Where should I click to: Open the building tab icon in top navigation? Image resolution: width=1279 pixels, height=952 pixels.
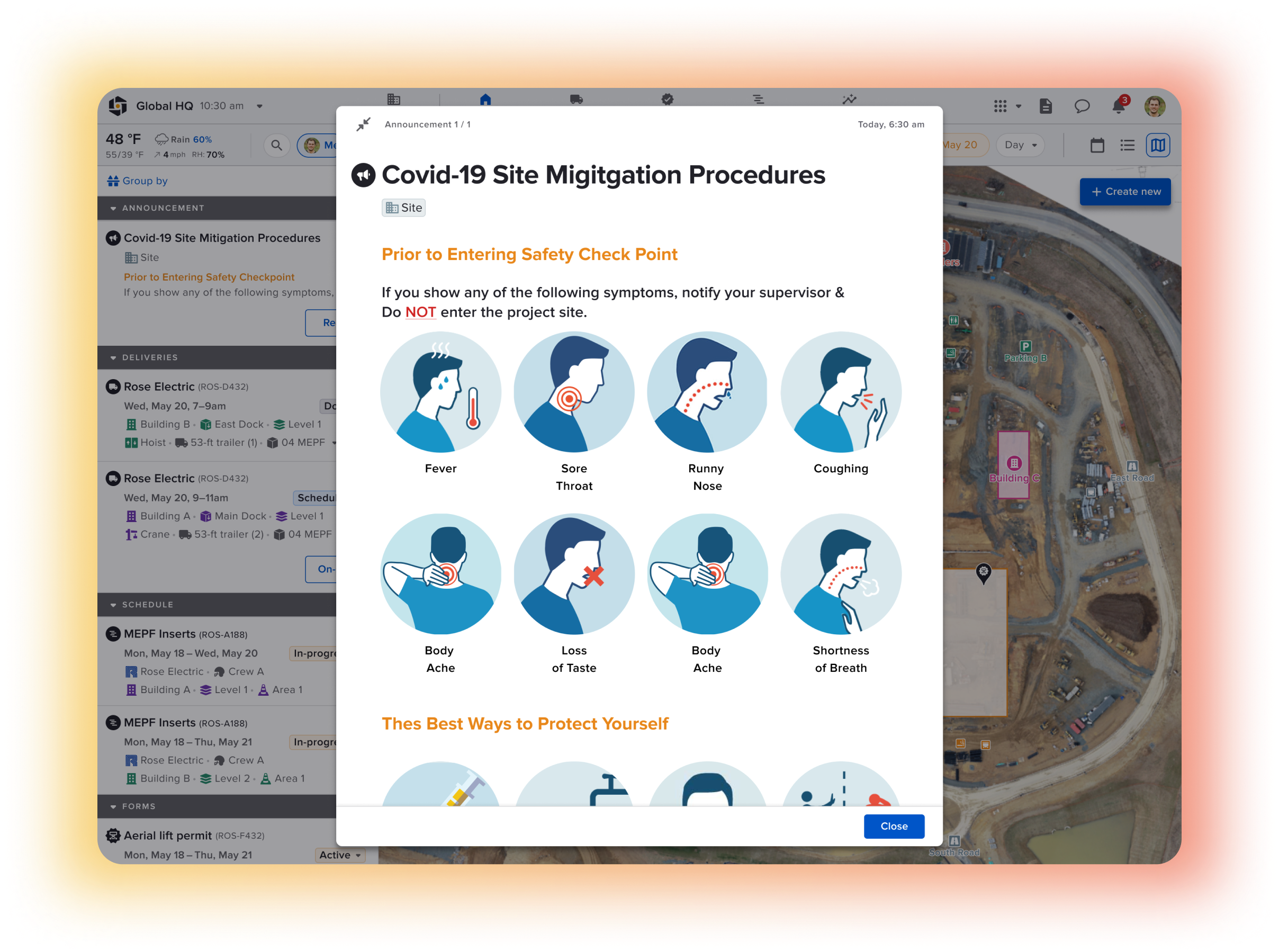tap(393, 99)
